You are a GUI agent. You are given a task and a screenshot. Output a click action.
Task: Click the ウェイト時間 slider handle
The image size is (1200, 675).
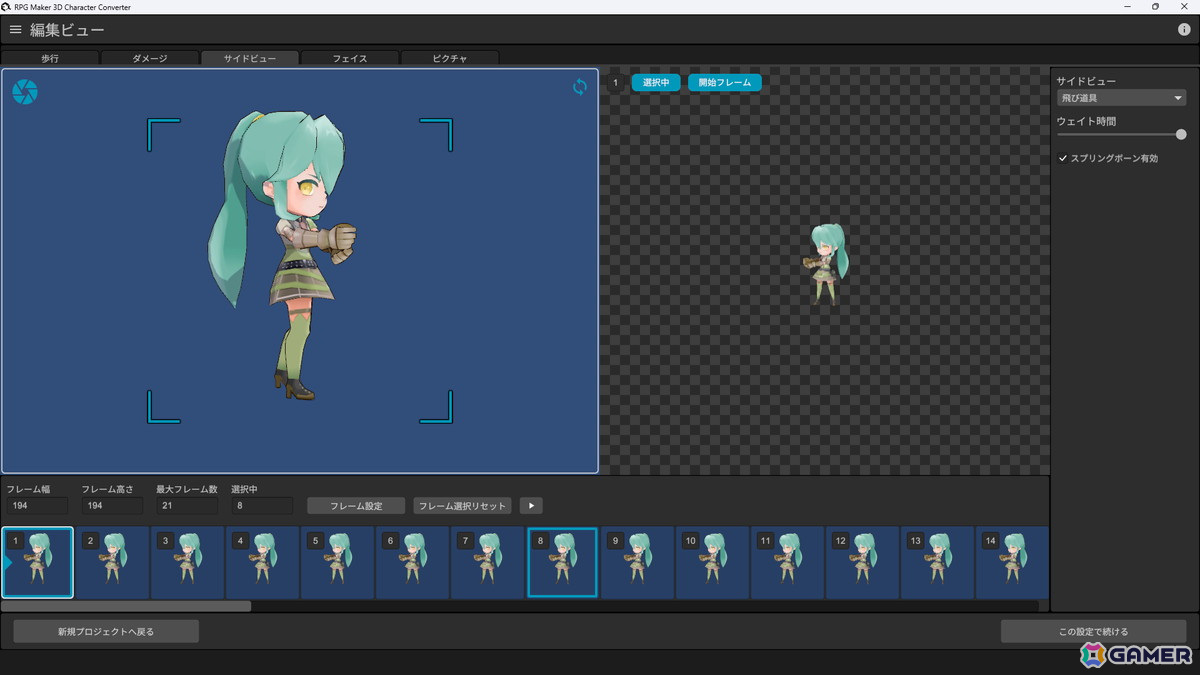coord(1181,134)
